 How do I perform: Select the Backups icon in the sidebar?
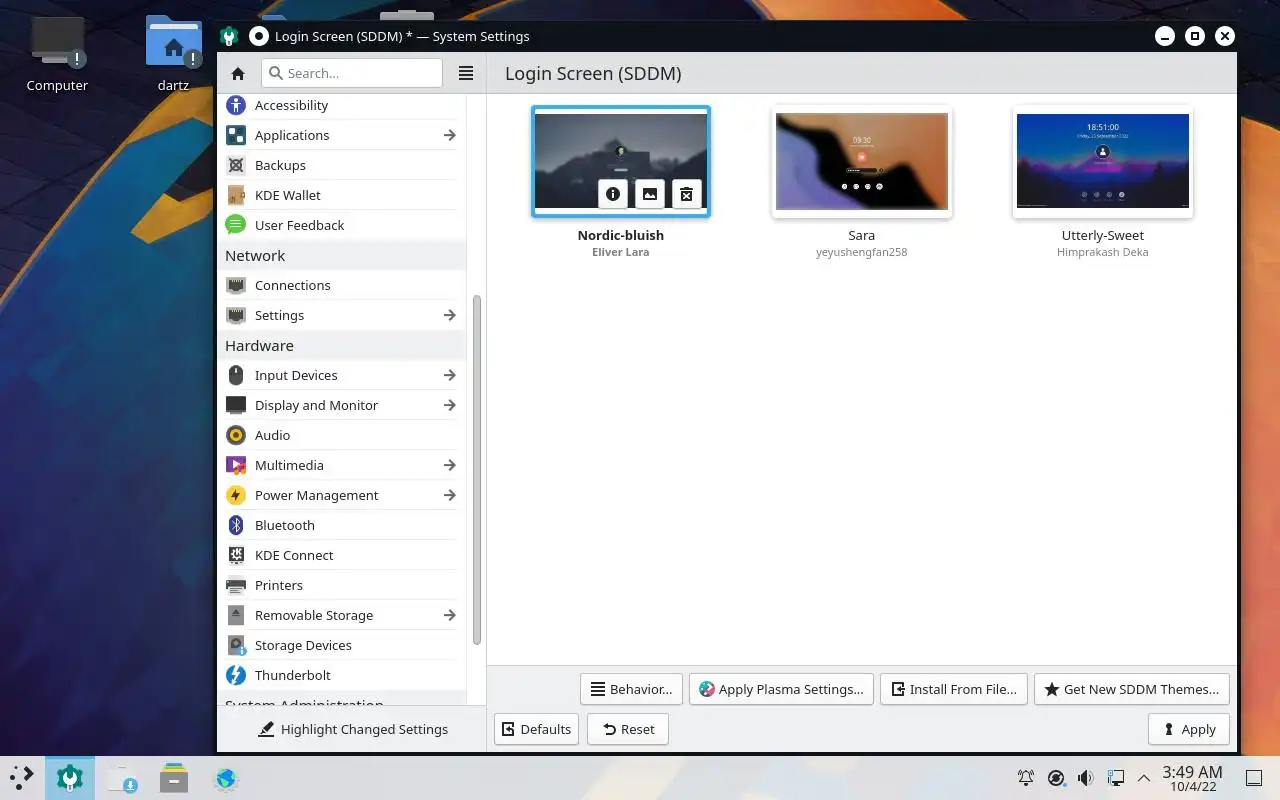pos(236,165)
